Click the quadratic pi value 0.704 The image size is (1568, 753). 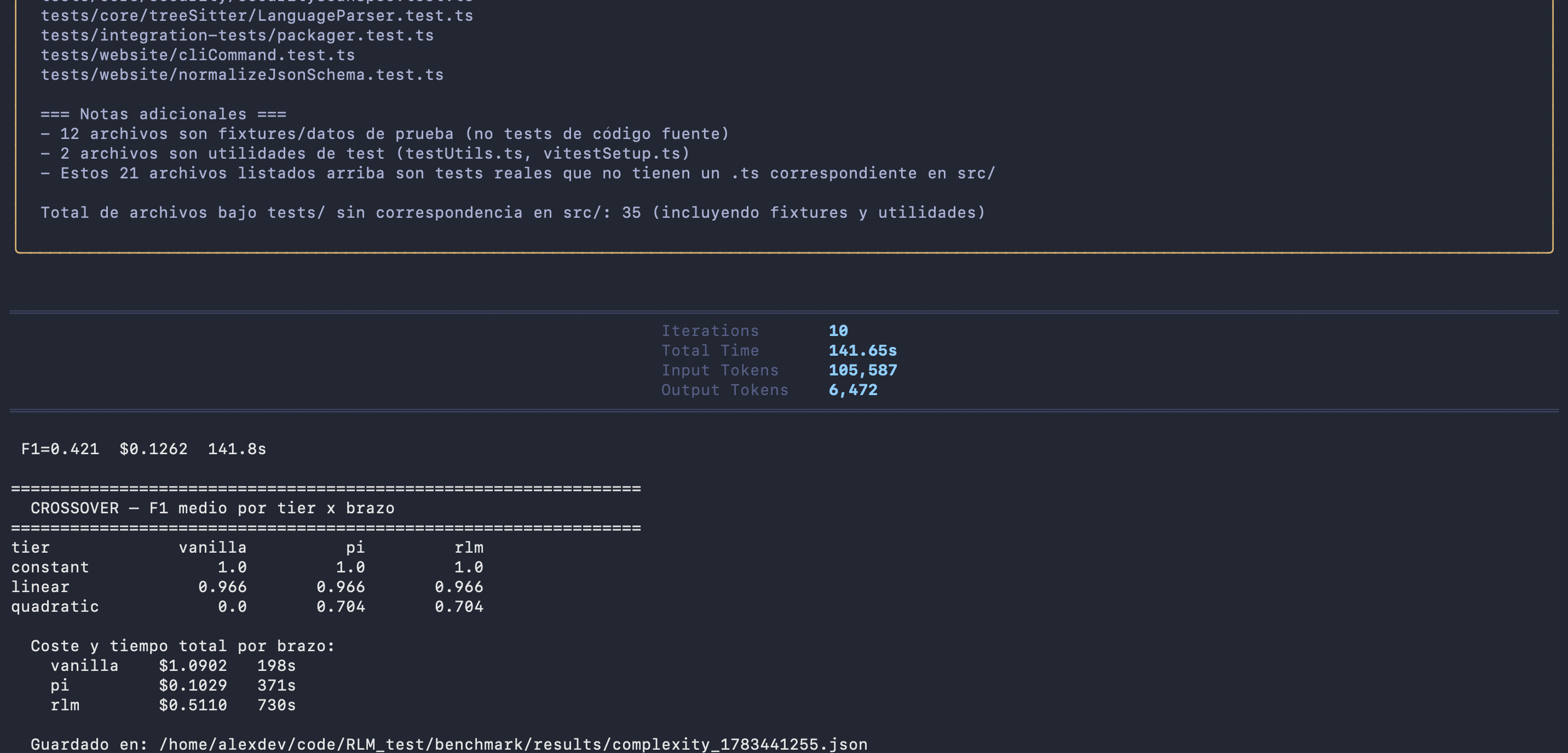click(x=341, y=607)
